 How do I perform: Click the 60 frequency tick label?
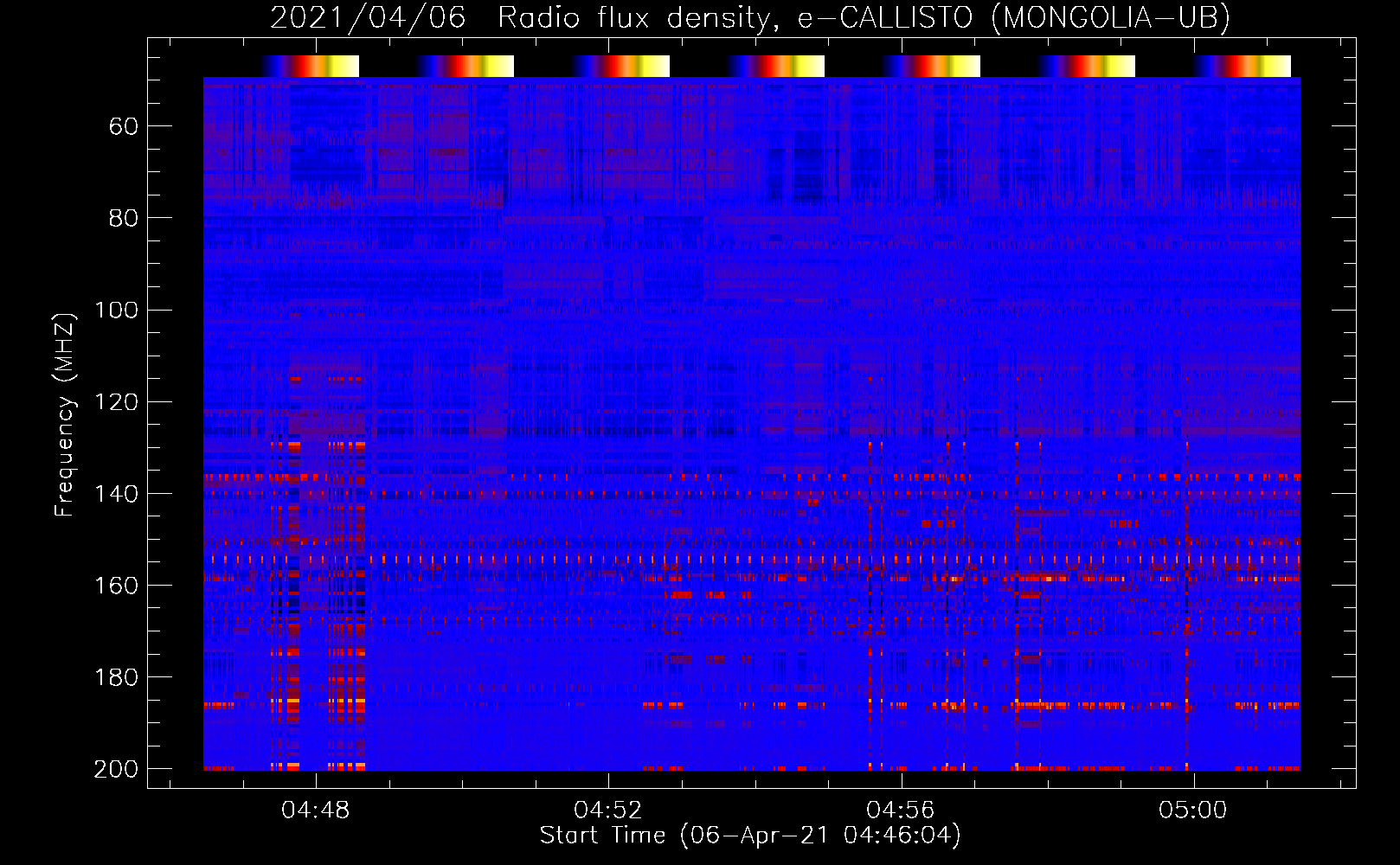(x=124, y=127)
